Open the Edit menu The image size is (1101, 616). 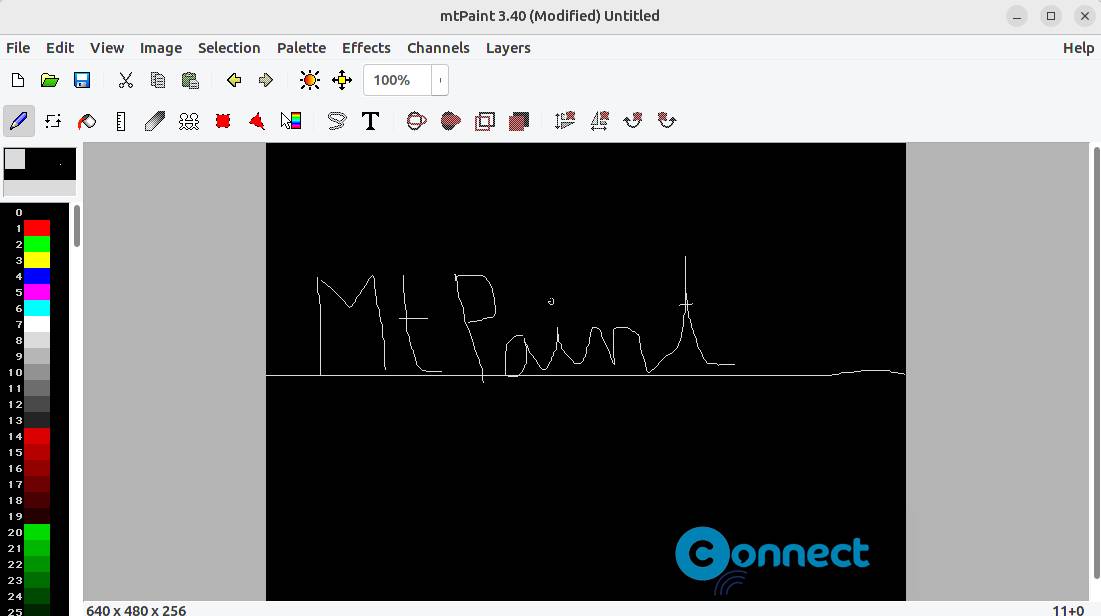point(60,48)
